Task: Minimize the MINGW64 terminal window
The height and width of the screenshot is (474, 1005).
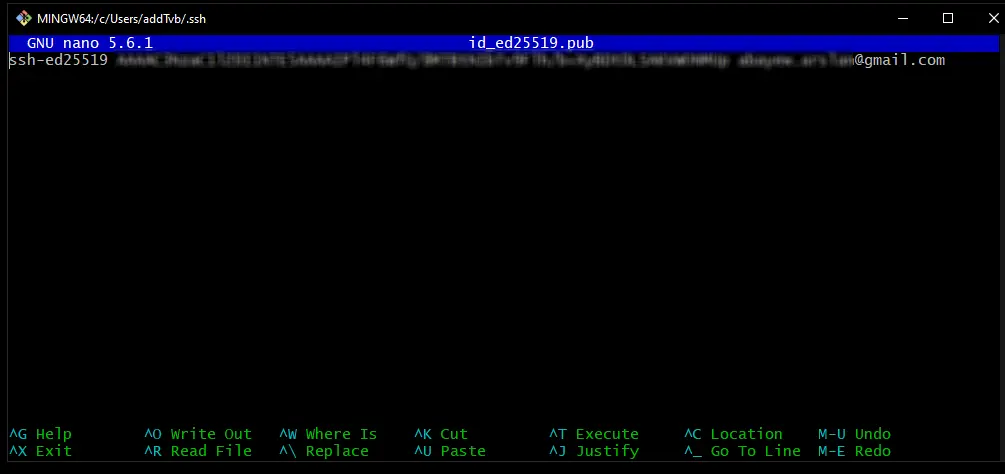Action: pos(902,19)
